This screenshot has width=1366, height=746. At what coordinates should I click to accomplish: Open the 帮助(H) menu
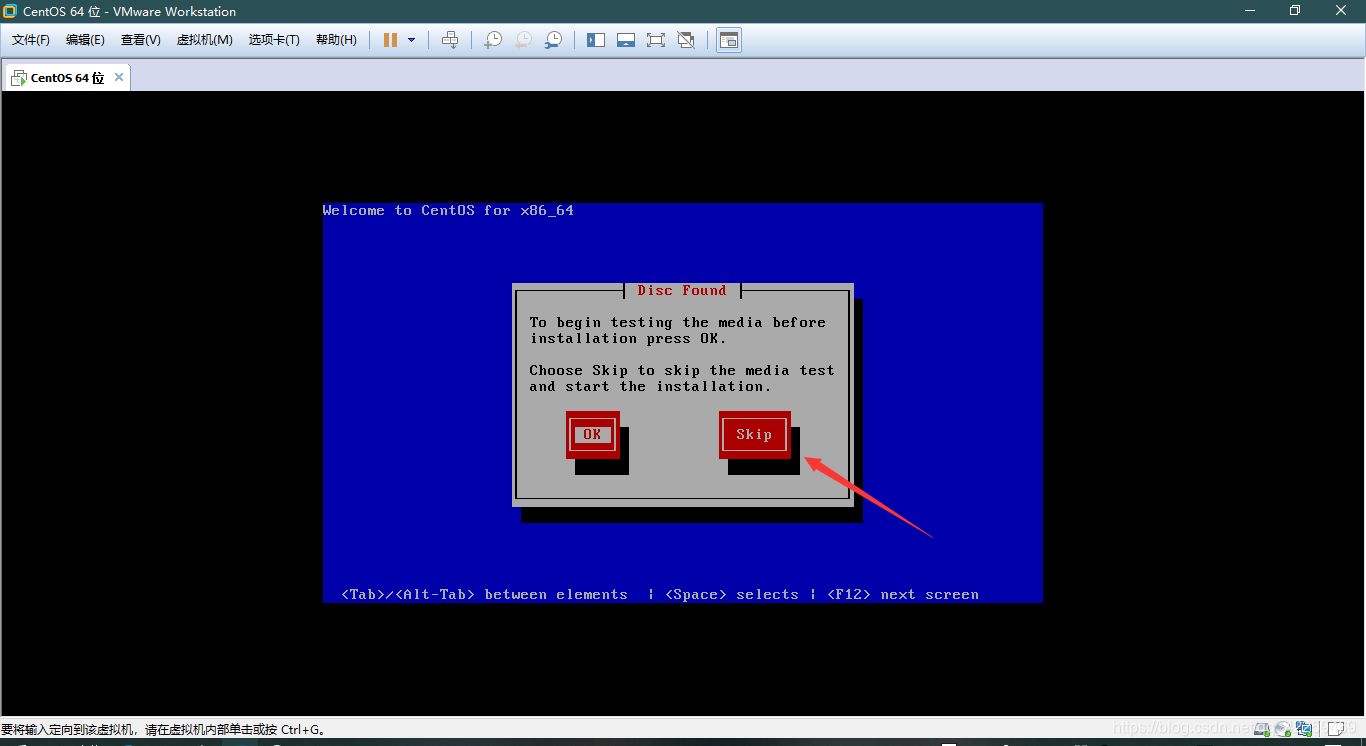336,40
